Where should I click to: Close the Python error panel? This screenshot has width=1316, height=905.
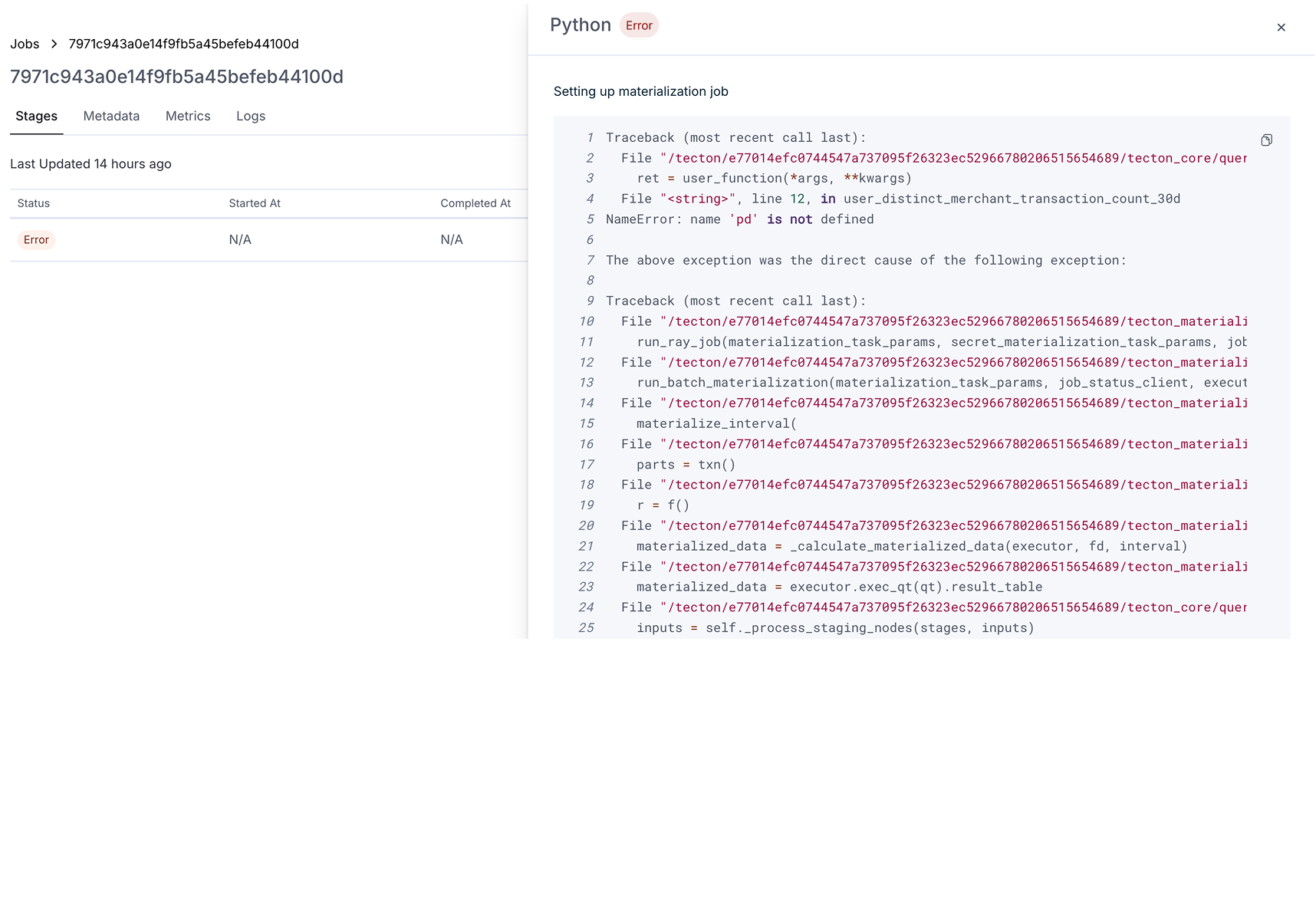1281,28
